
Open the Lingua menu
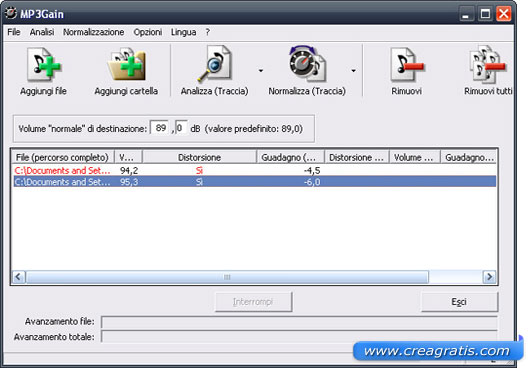(184, 32)
